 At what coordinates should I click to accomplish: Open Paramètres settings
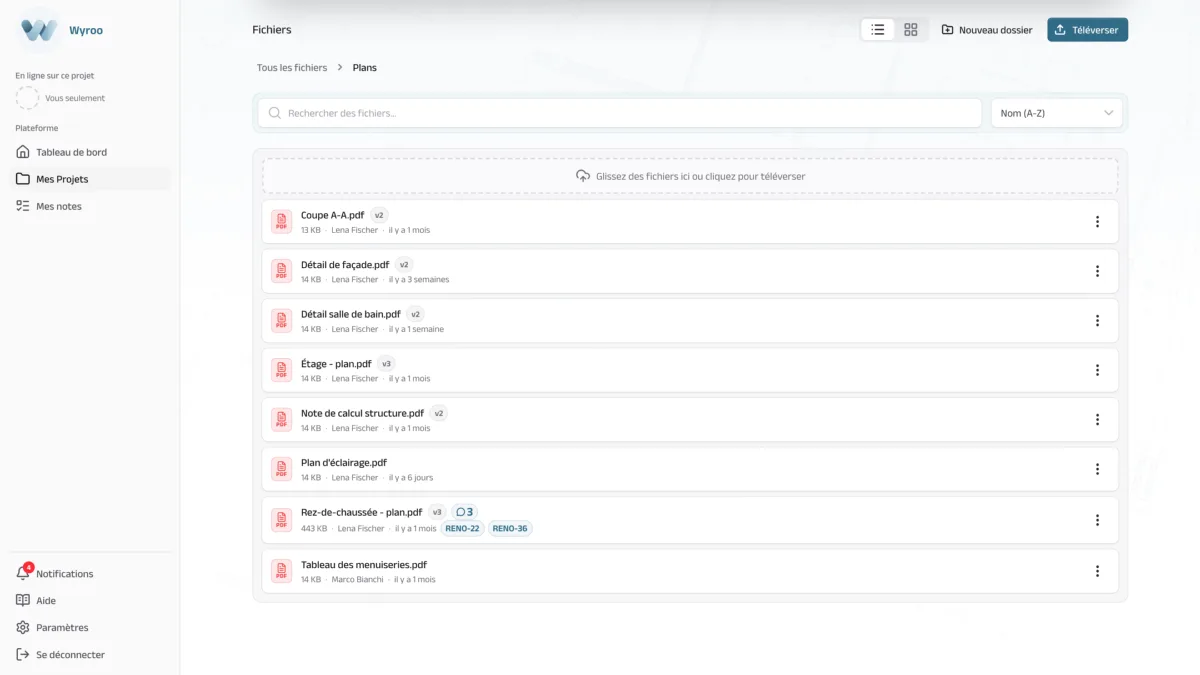click(90, 628)
